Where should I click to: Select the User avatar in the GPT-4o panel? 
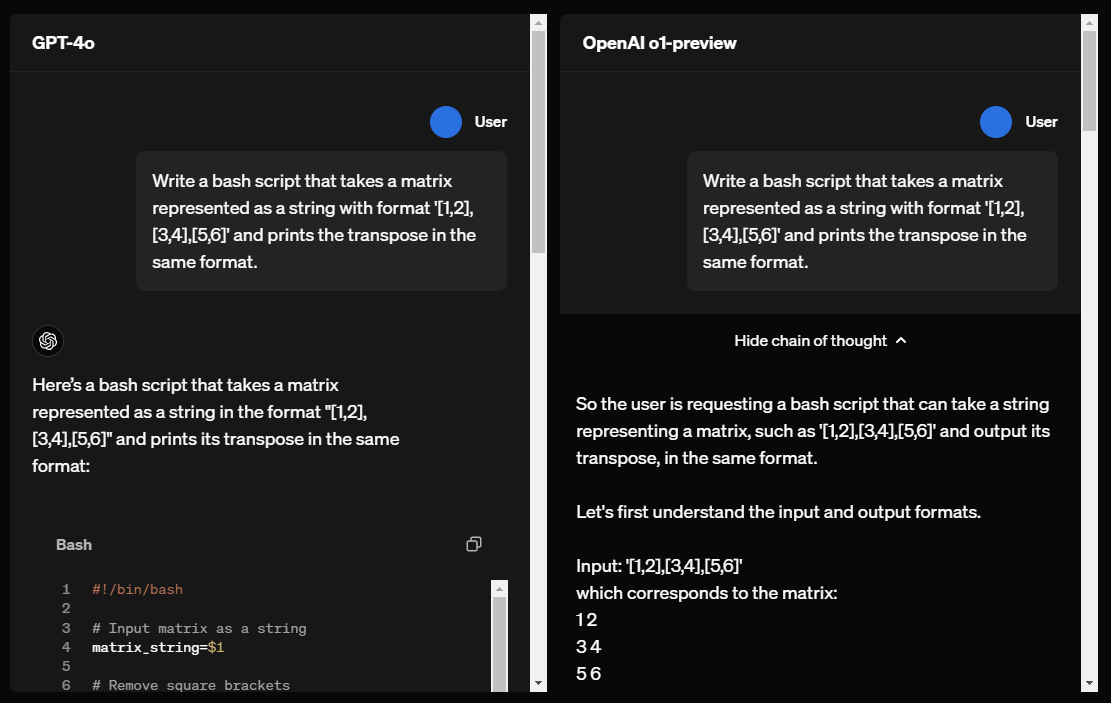click(444, 121)
